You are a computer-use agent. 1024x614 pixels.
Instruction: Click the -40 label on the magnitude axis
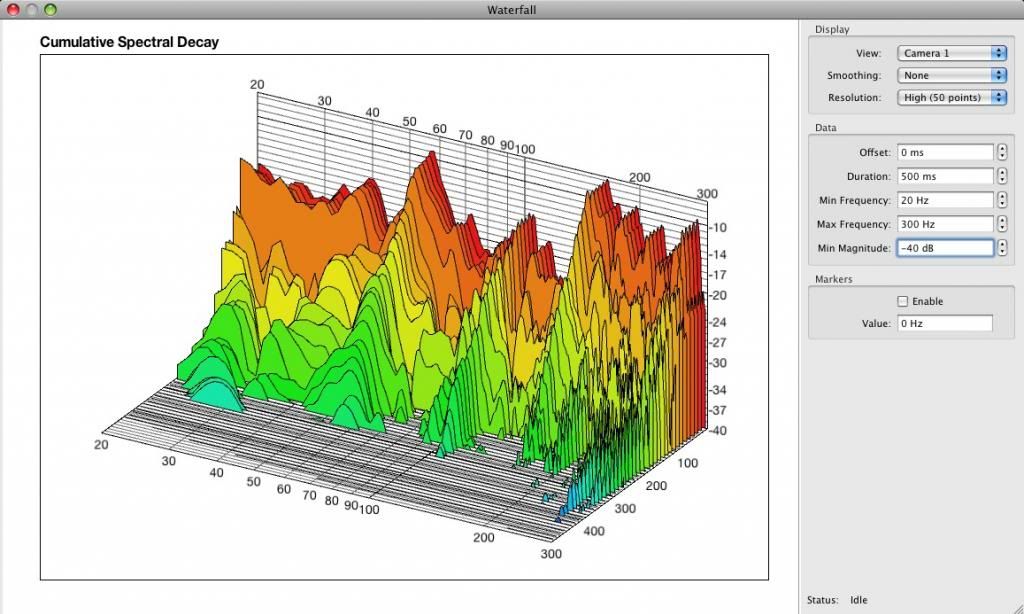pos(718,430)
